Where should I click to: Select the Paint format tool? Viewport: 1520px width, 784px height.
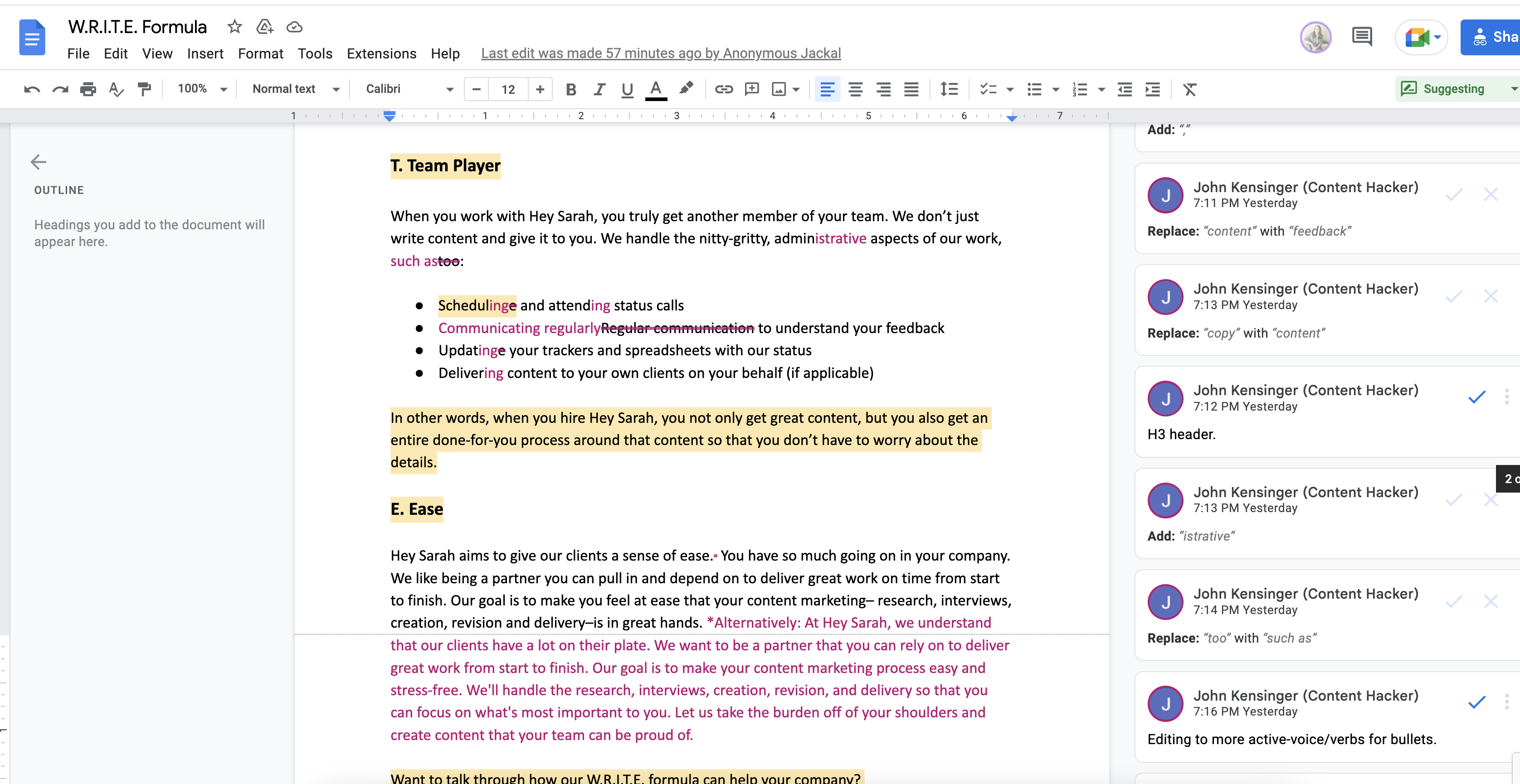(144, 89)
